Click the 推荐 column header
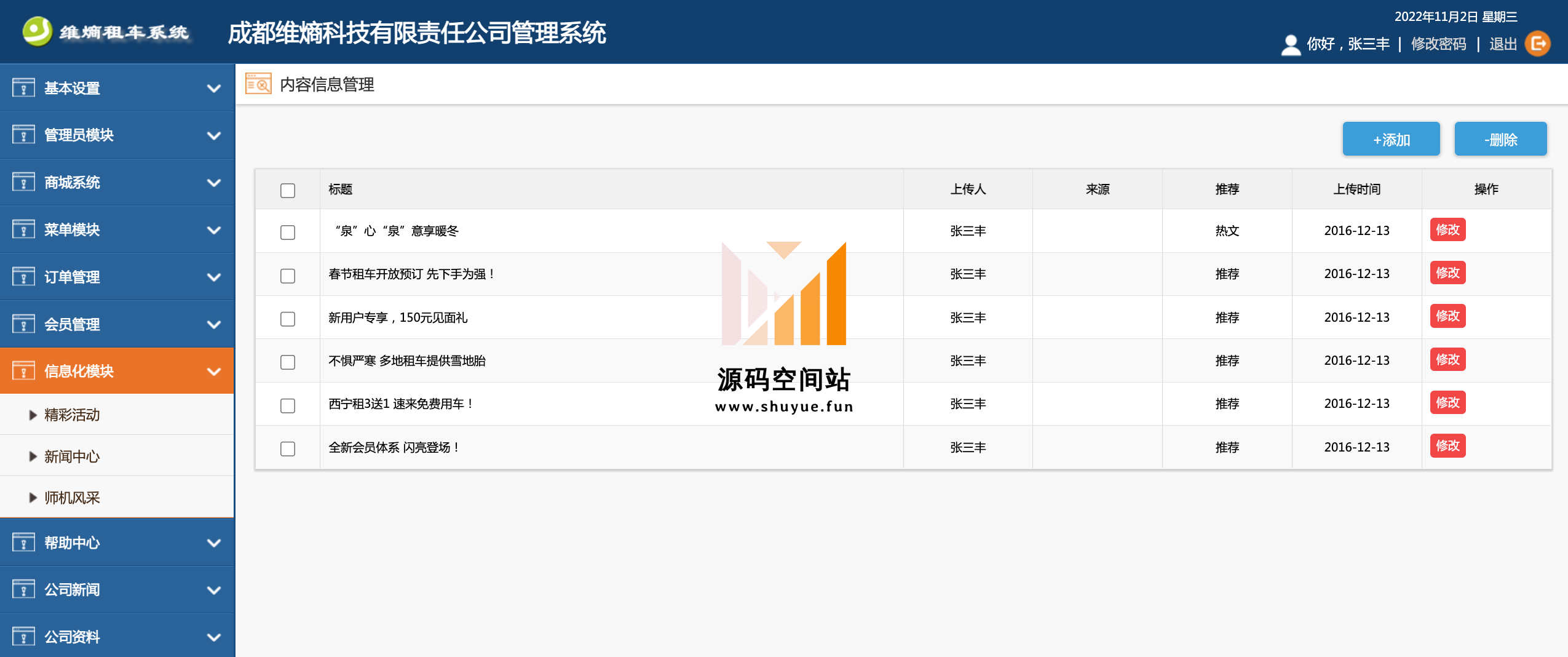1568x657 pixels. coord(1227,189)
